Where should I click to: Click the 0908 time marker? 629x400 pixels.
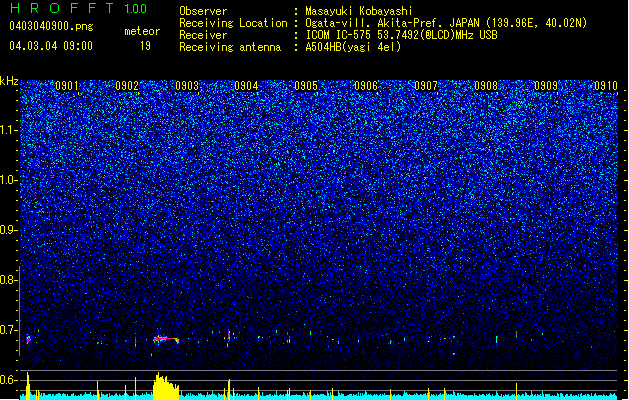486,86
